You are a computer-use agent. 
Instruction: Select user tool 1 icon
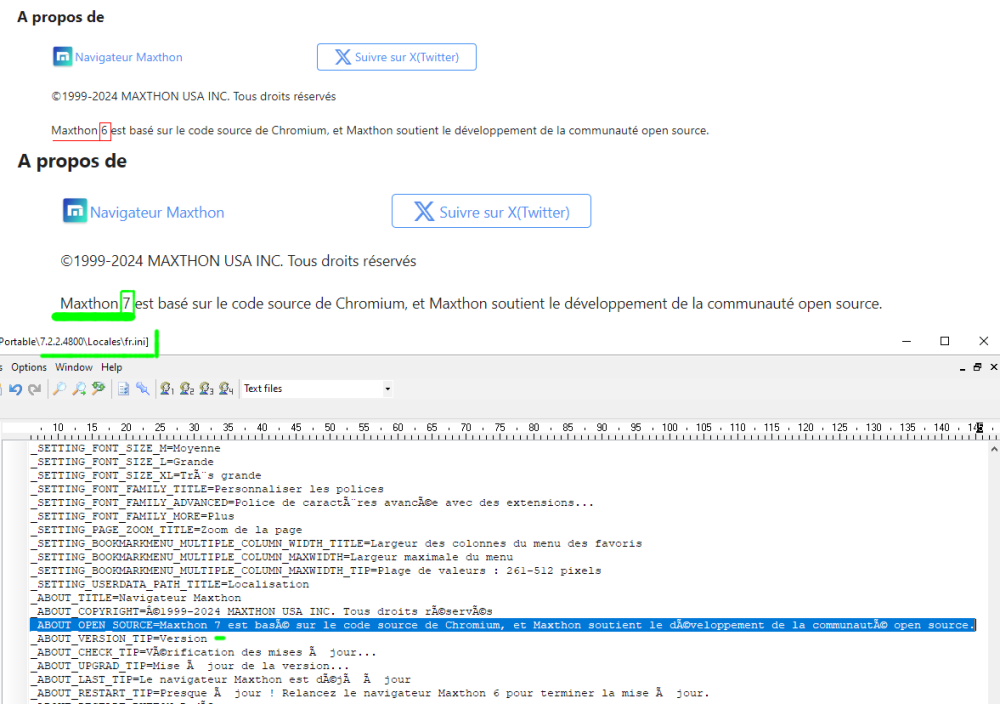point(168,389)
